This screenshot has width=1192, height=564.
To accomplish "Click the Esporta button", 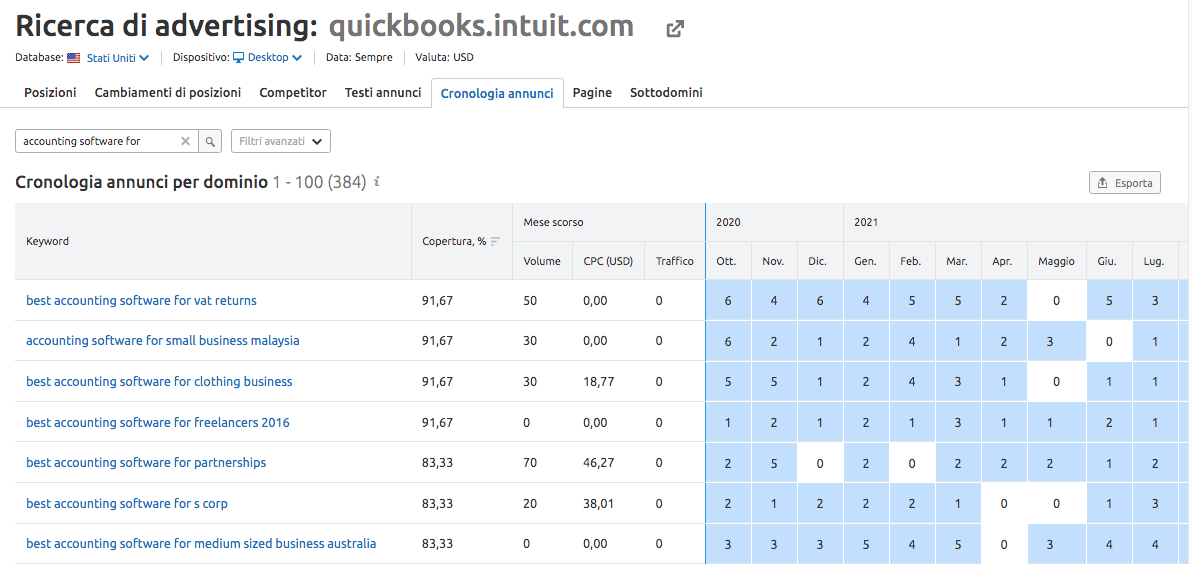I will tap(1125, 183).
